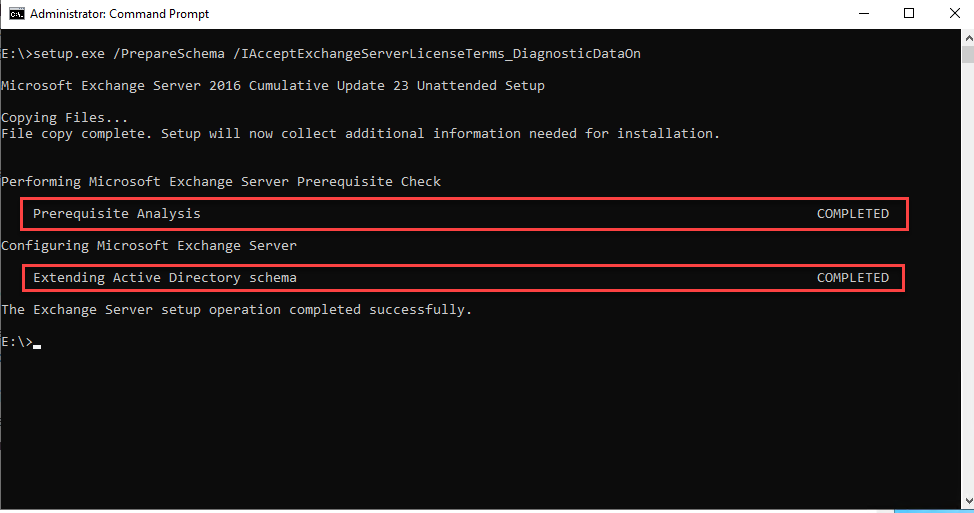Click the final E:\> prompt cursor
This screenshot has height=513, width=974.
[37, 343]
